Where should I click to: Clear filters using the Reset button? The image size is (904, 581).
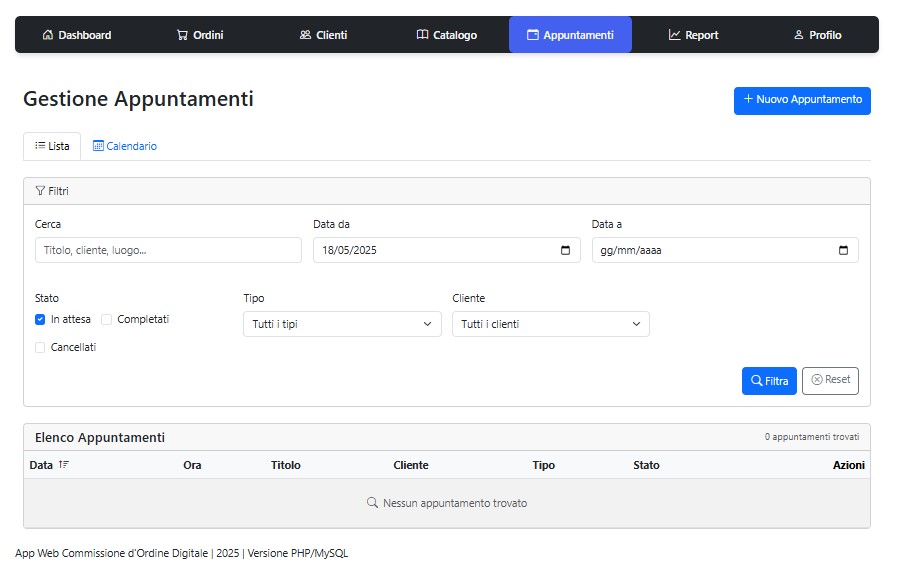point(830,381)
